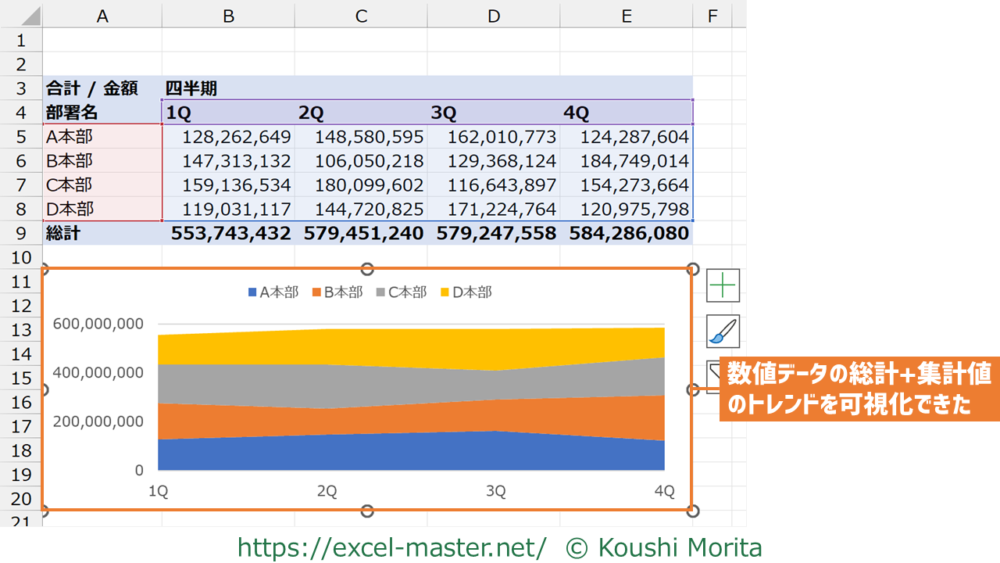Image resolution: width=1000 pixels, height=563 pixels.
Task: Click the chart's top-center resize handle
Action: pos(367,269)
